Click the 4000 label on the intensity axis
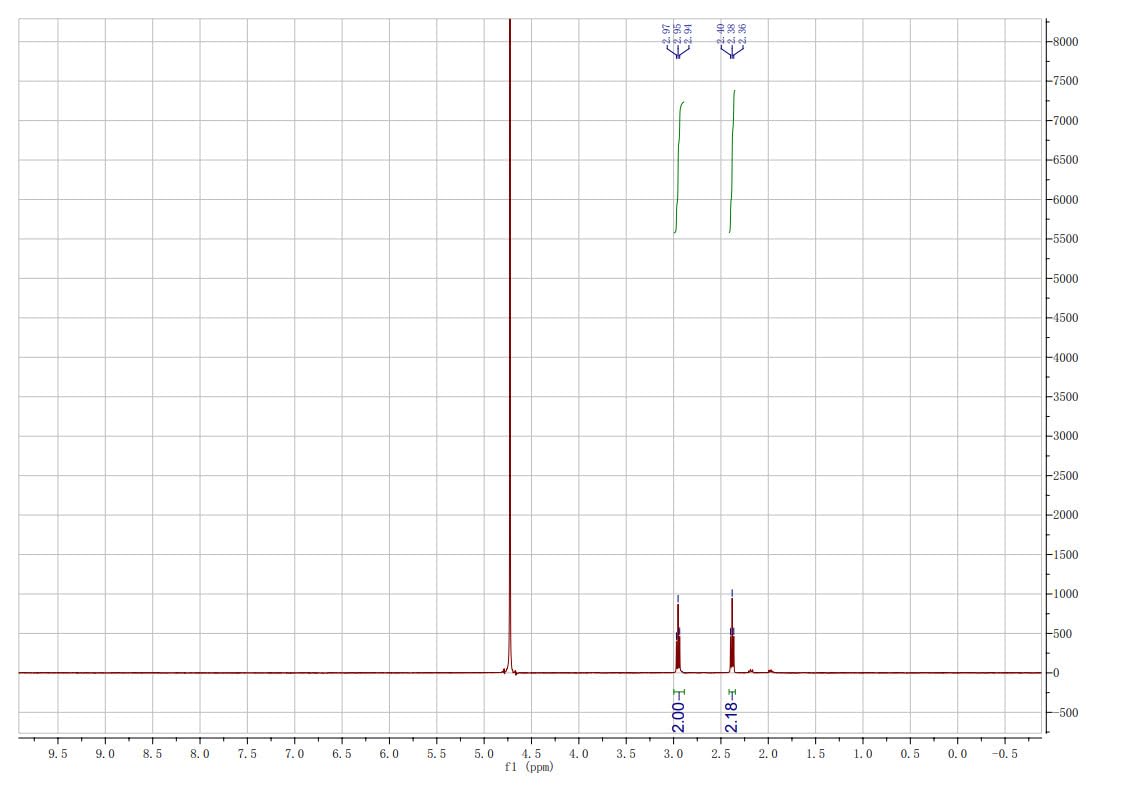 click(x=1065, y=357)
